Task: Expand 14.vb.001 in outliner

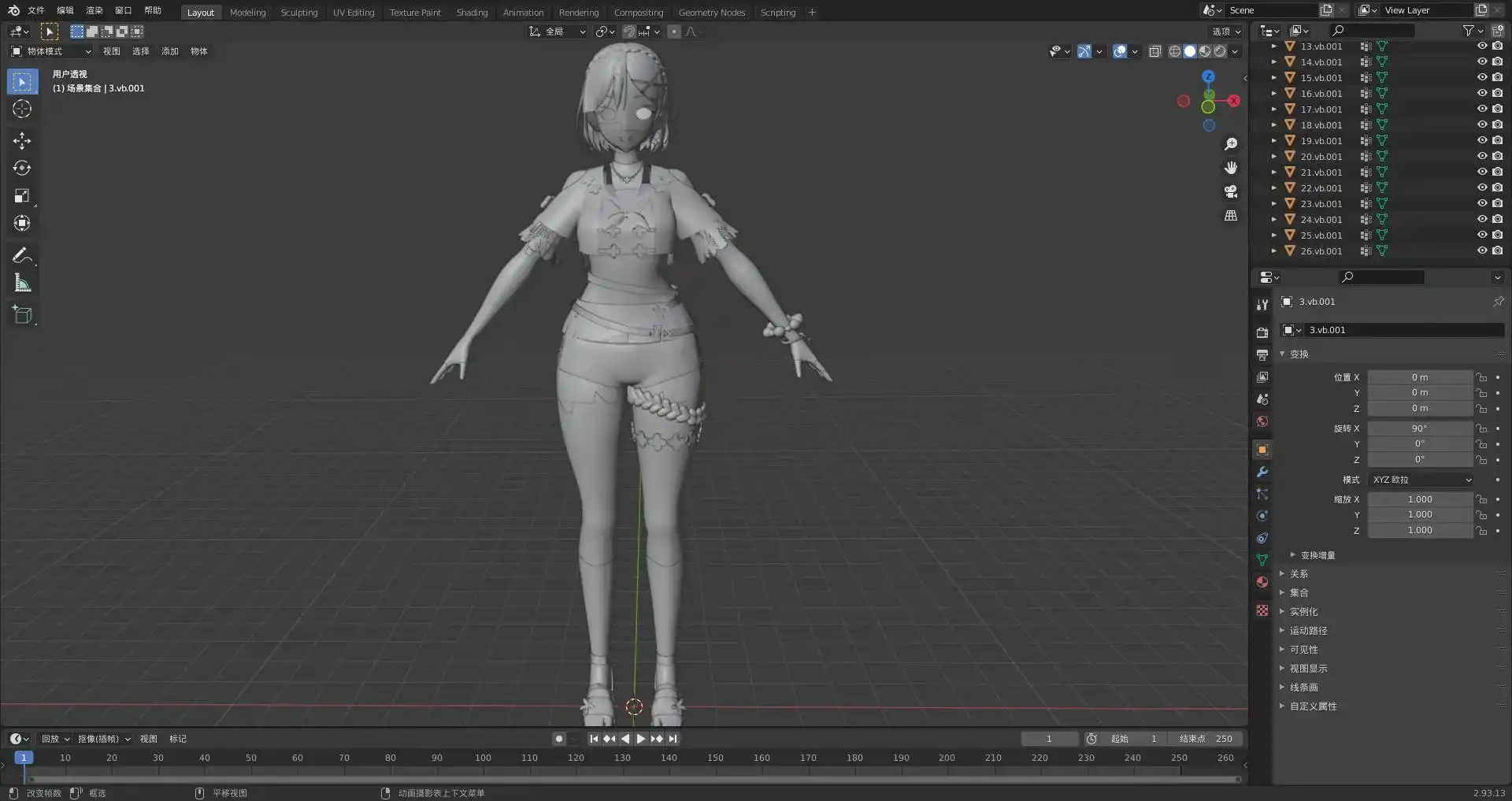Action: (x=1273, y=62)
